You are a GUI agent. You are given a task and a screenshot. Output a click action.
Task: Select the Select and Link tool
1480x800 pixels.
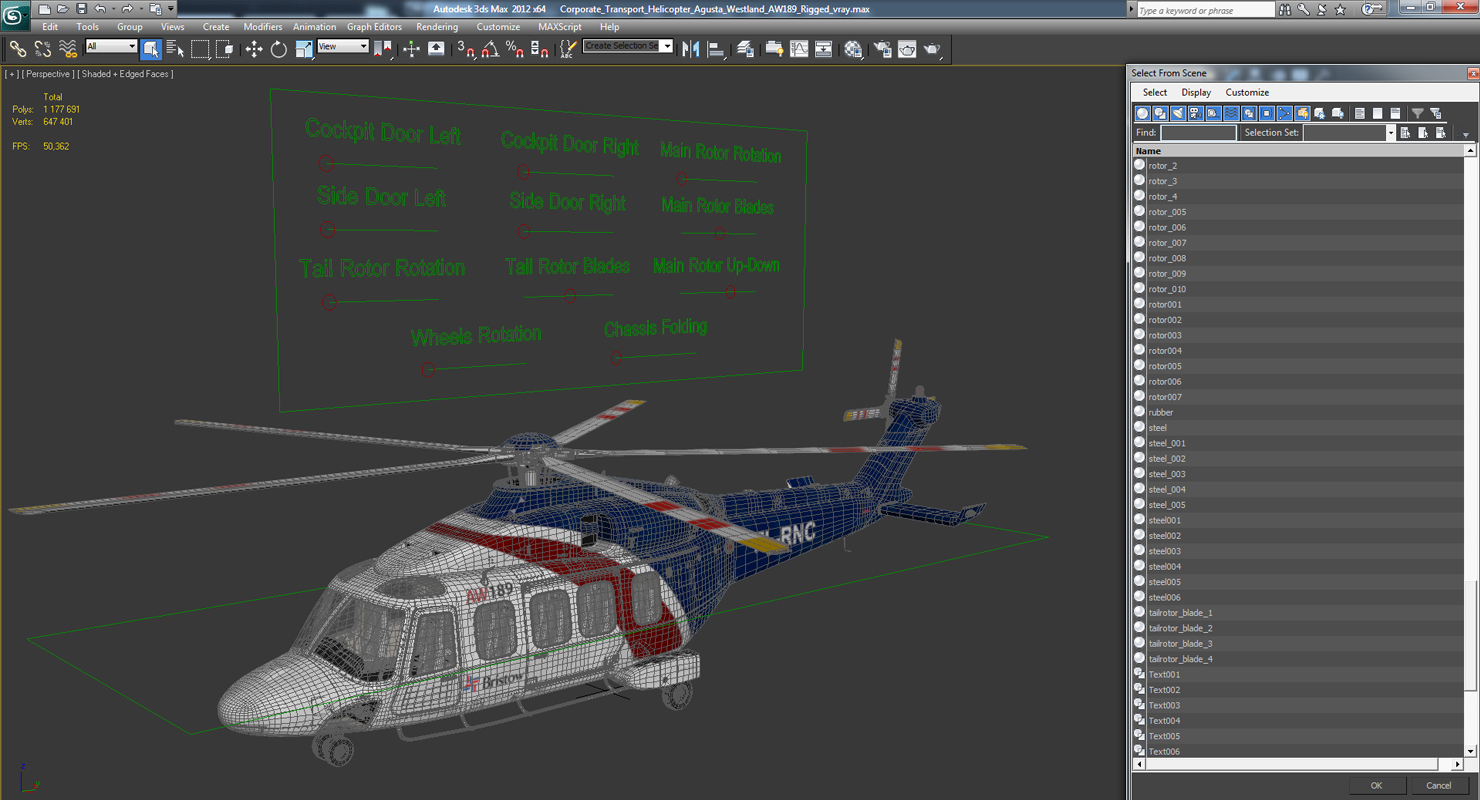[18, 49]
